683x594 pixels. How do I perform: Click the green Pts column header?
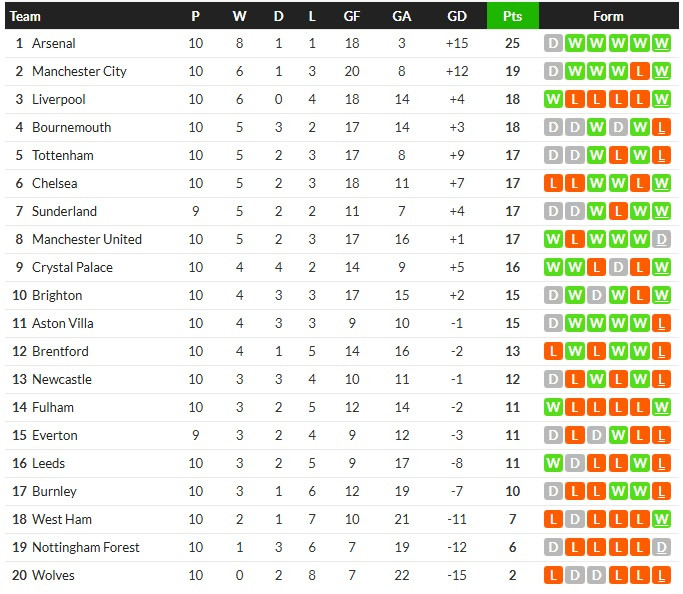[x=512, y=16]
